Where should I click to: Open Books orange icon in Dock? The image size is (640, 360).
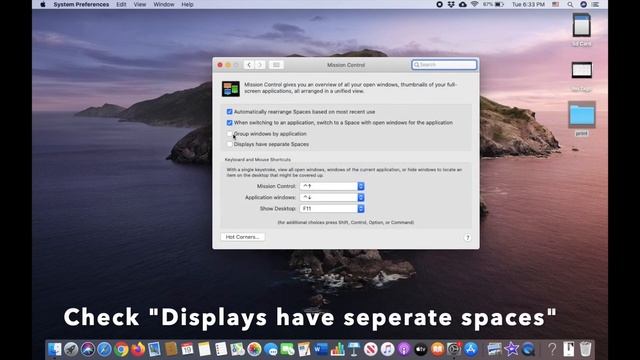[x=438, y=349]
